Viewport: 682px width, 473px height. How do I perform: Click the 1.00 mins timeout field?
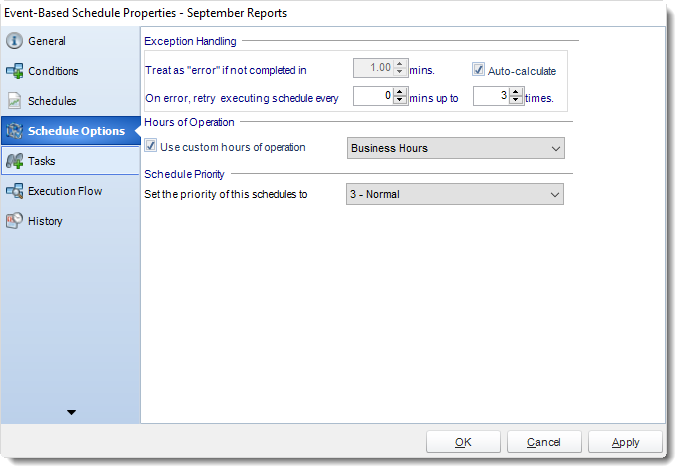pos(374,68)
